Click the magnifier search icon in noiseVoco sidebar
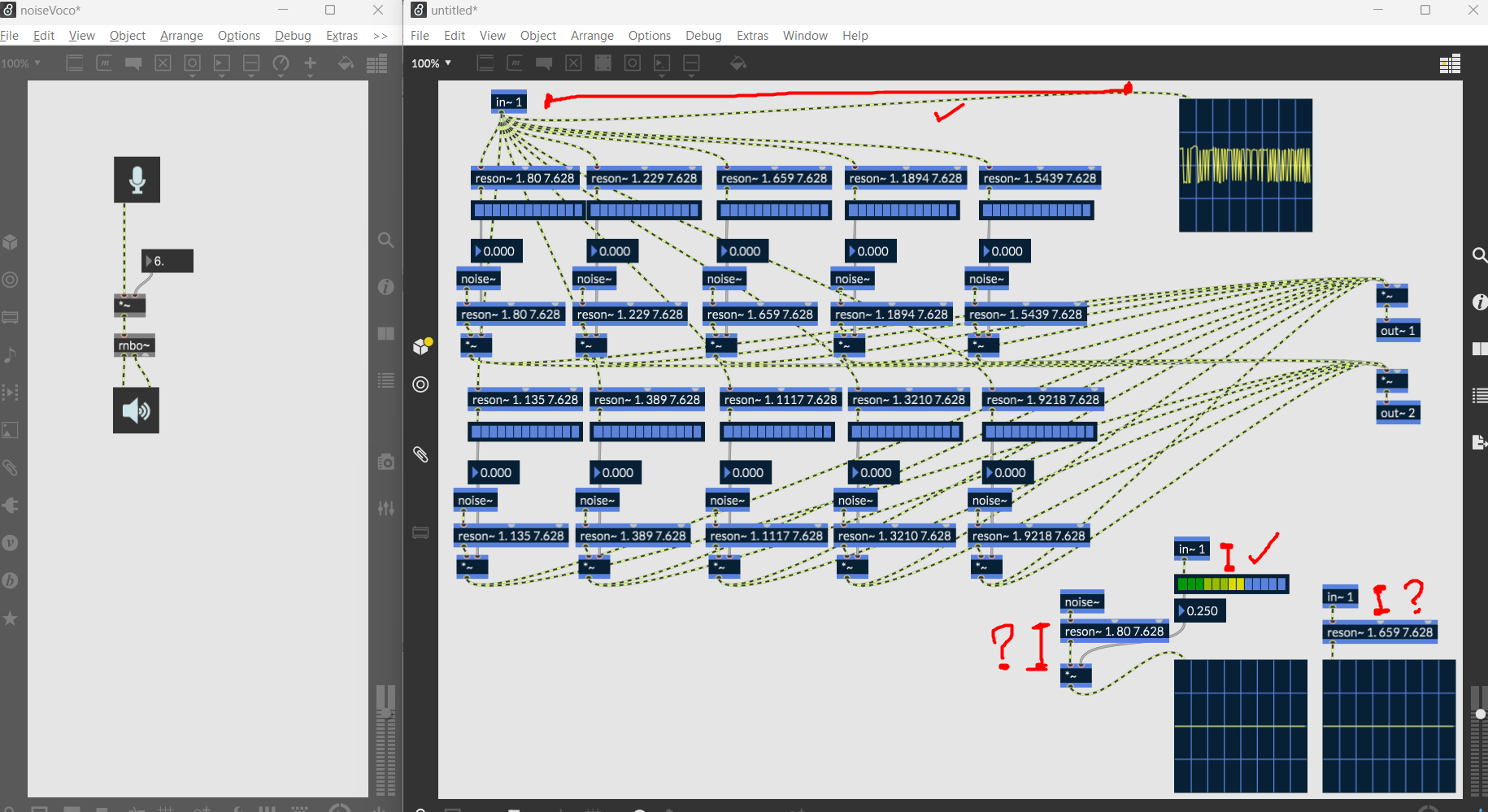 tap(386, 240)
